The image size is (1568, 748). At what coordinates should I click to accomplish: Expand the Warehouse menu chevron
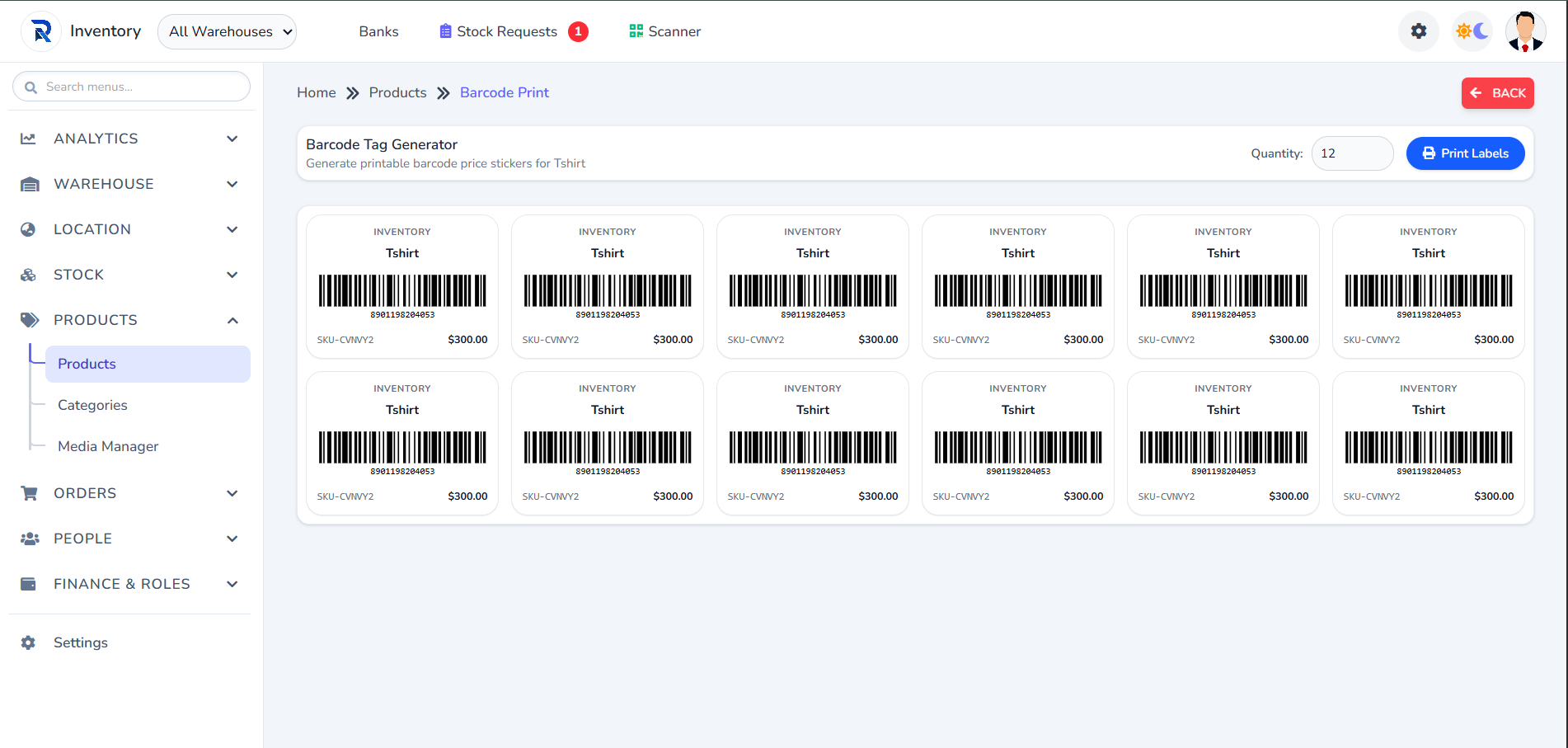click(x=232, y=184)
